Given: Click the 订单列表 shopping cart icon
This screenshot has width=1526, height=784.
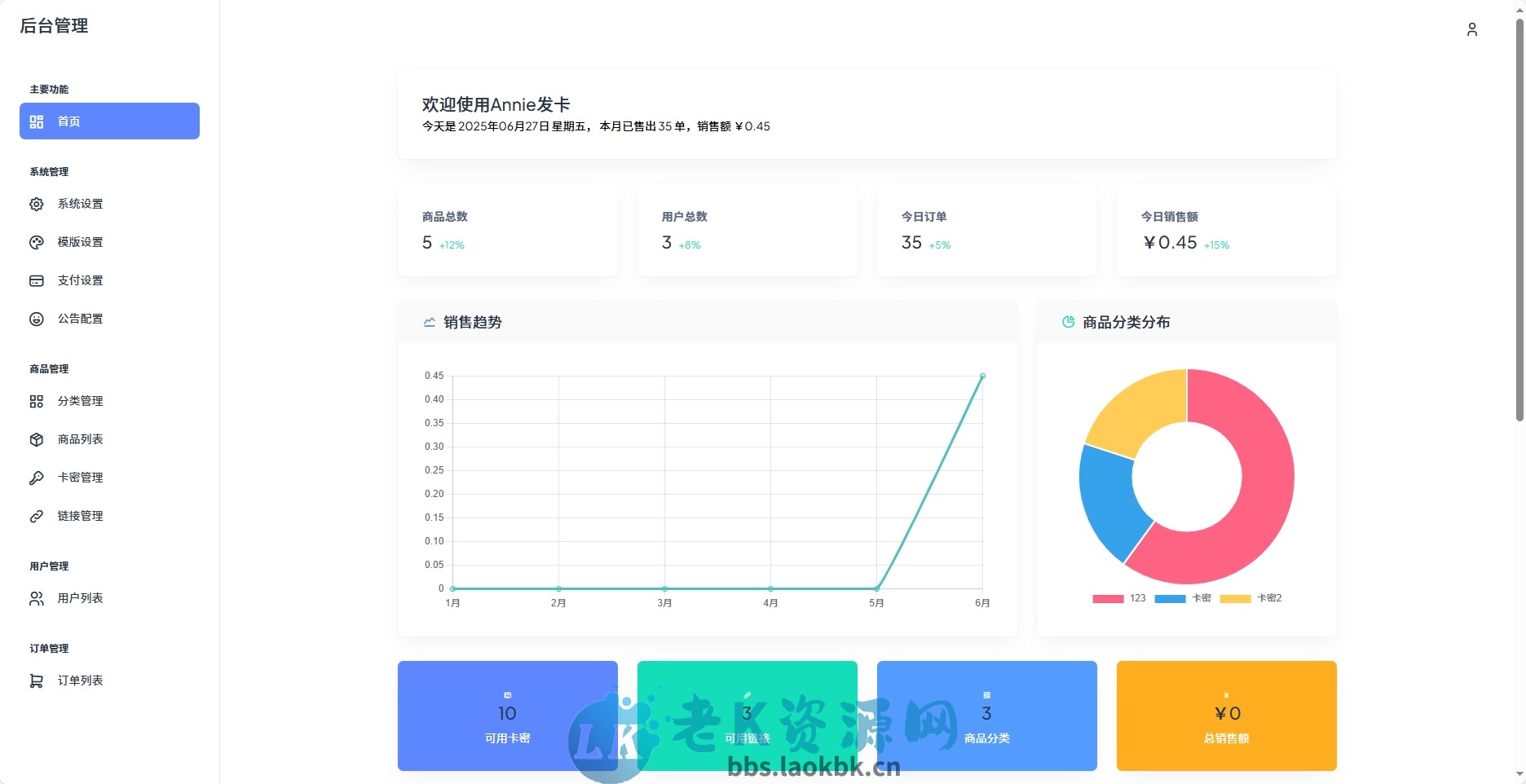Looking at the screenshot, I should tap(37, 680).
